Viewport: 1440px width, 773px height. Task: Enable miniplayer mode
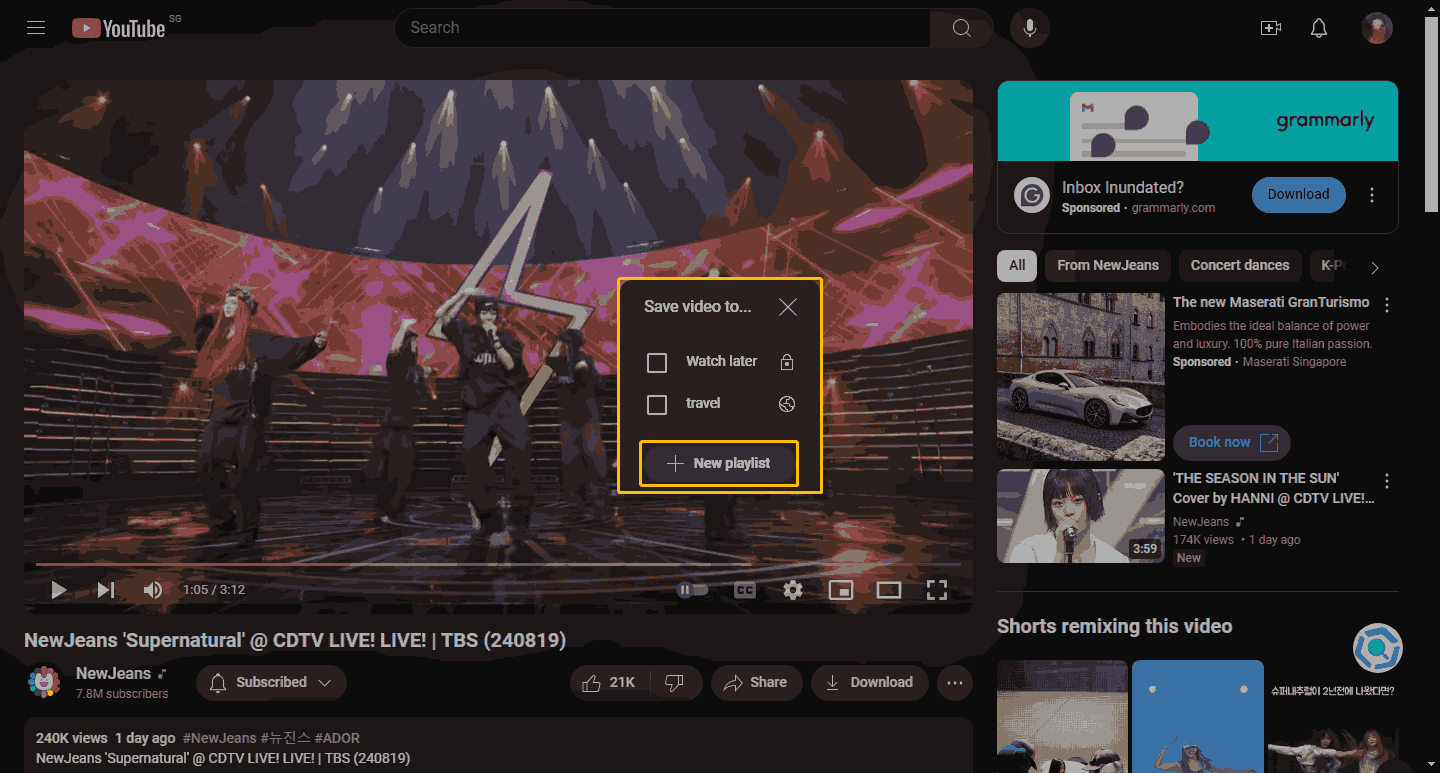[841, 590]
